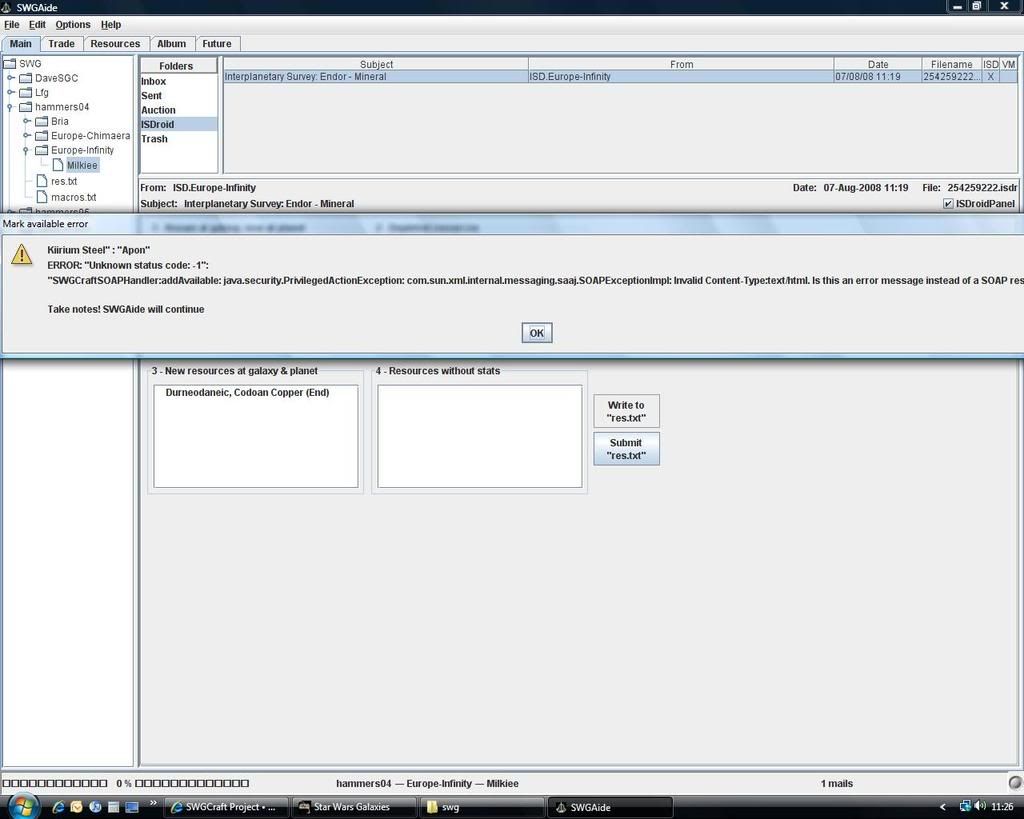This screenshot has width=1024, height=819.
Task: Dismiss the error dialog with OK
Action: (x=537, y=333)
